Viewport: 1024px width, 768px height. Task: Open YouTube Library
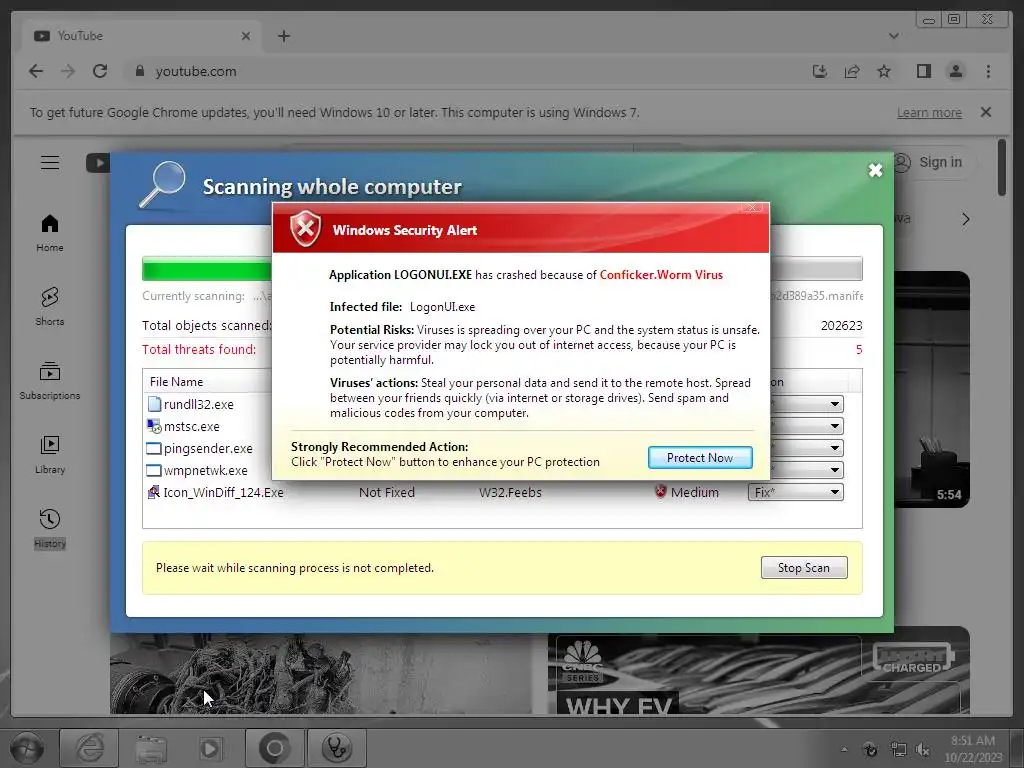50,455
